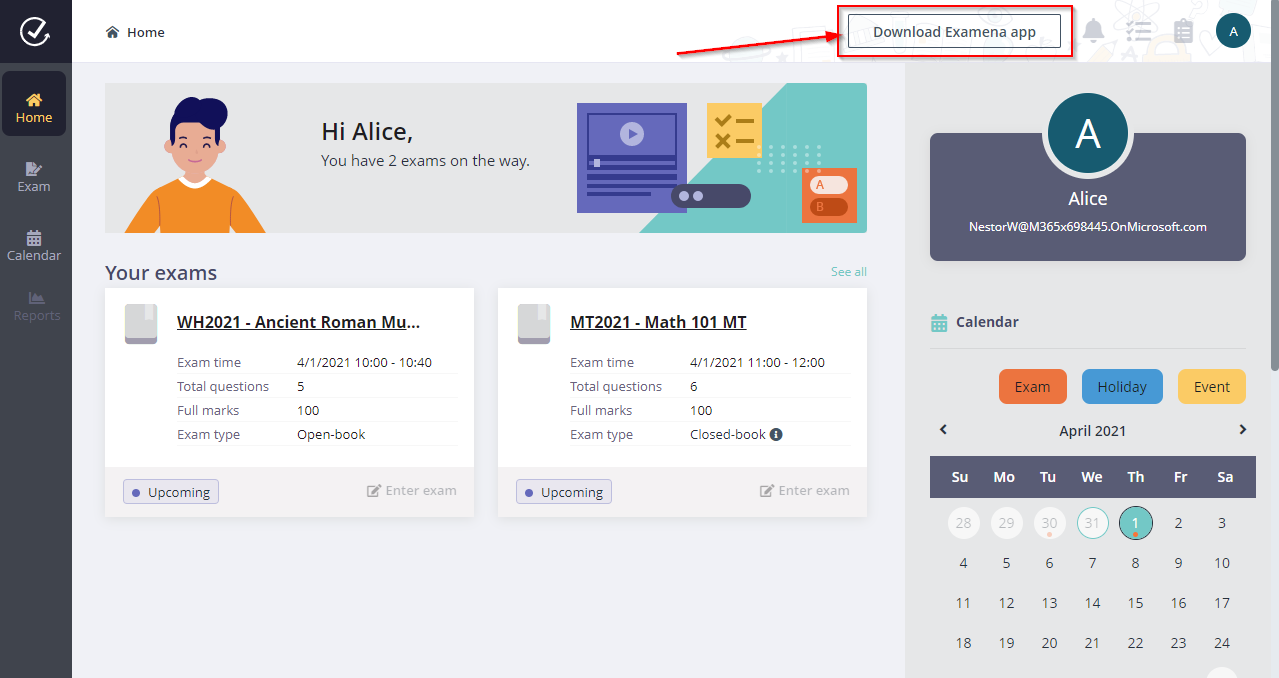
Task: Click the Examena logo icon
Action: [x=35, y=32]
